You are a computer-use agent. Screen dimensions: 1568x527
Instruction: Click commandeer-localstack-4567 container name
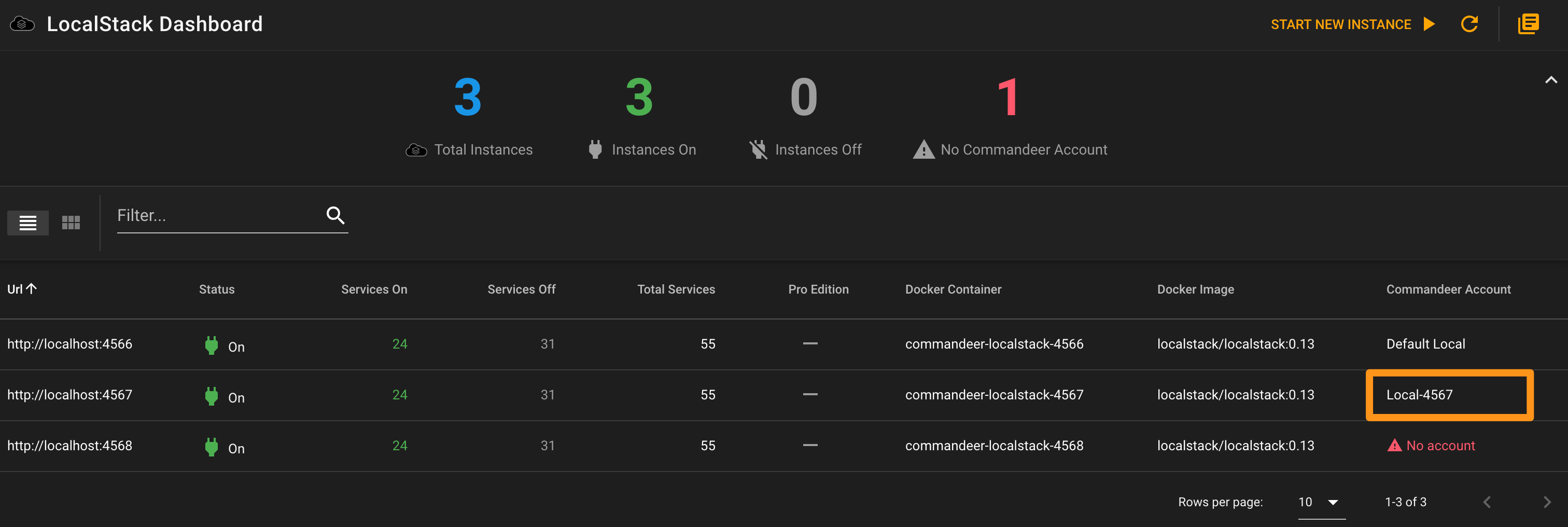pos(994,395)
